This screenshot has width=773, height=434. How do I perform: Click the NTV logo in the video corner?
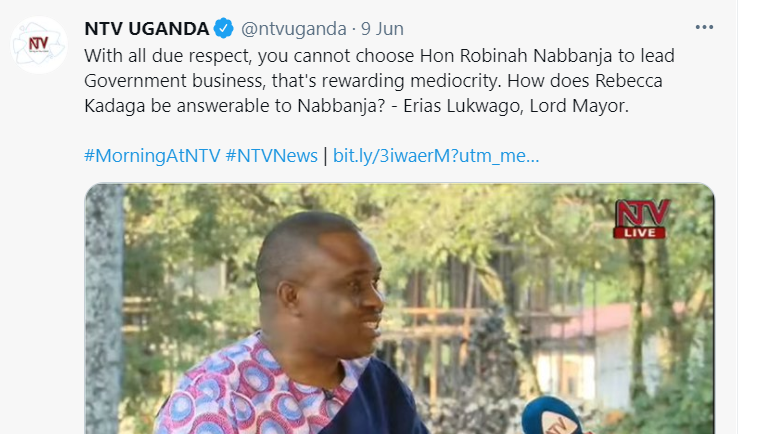[x=640, y=211]
